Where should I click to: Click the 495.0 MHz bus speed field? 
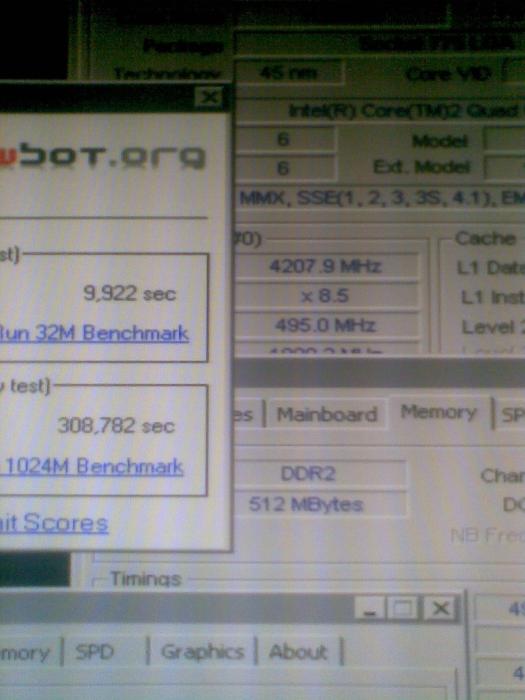(x=325, y=325)
